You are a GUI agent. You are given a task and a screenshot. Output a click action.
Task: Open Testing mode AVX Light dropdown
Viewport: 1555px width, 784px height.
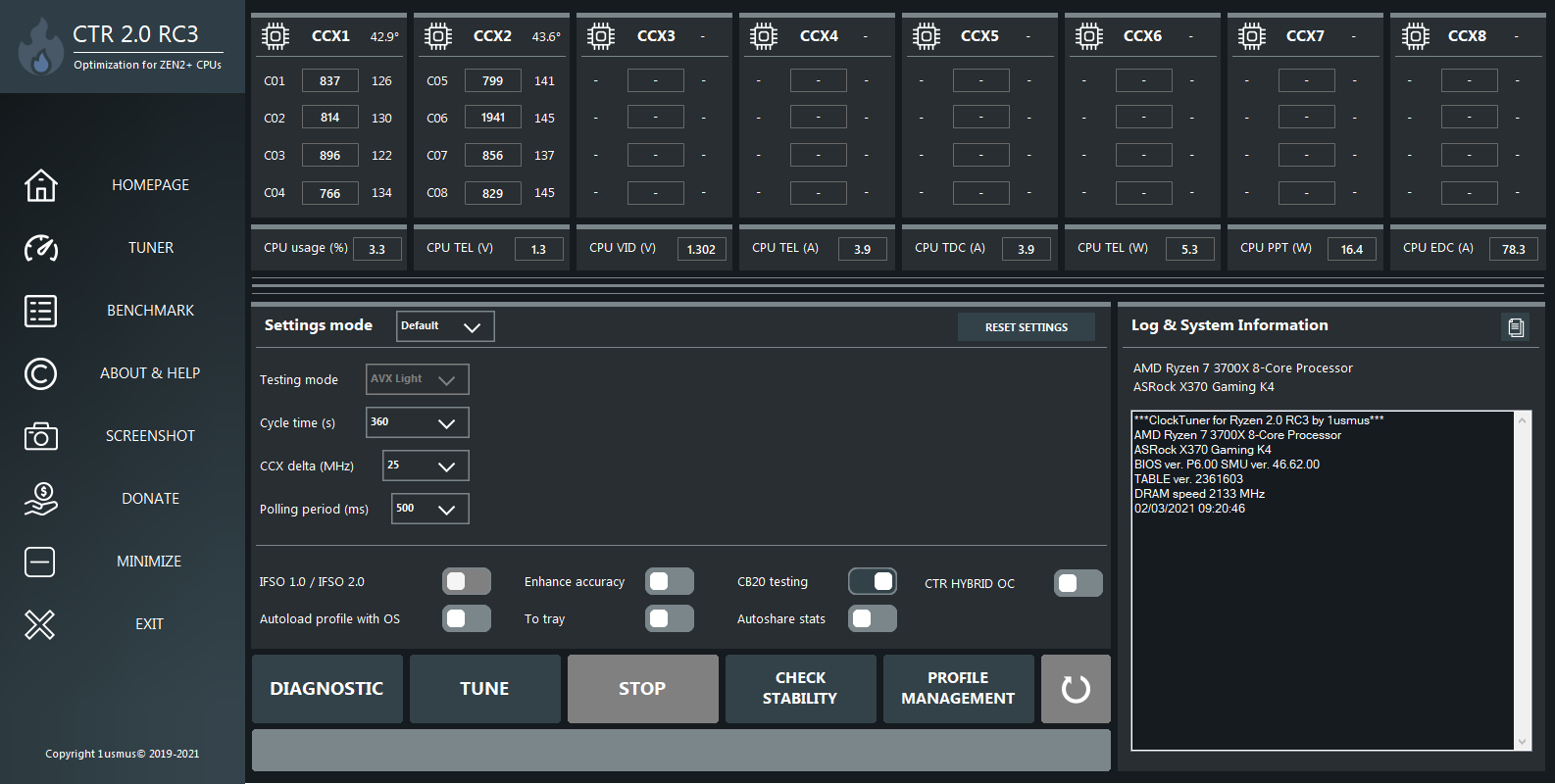point(418,379)
